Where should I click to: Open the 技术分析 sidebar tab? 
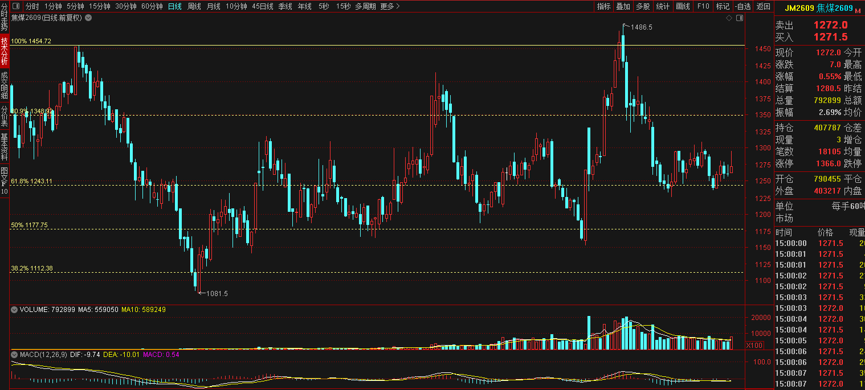coord(4,51)
